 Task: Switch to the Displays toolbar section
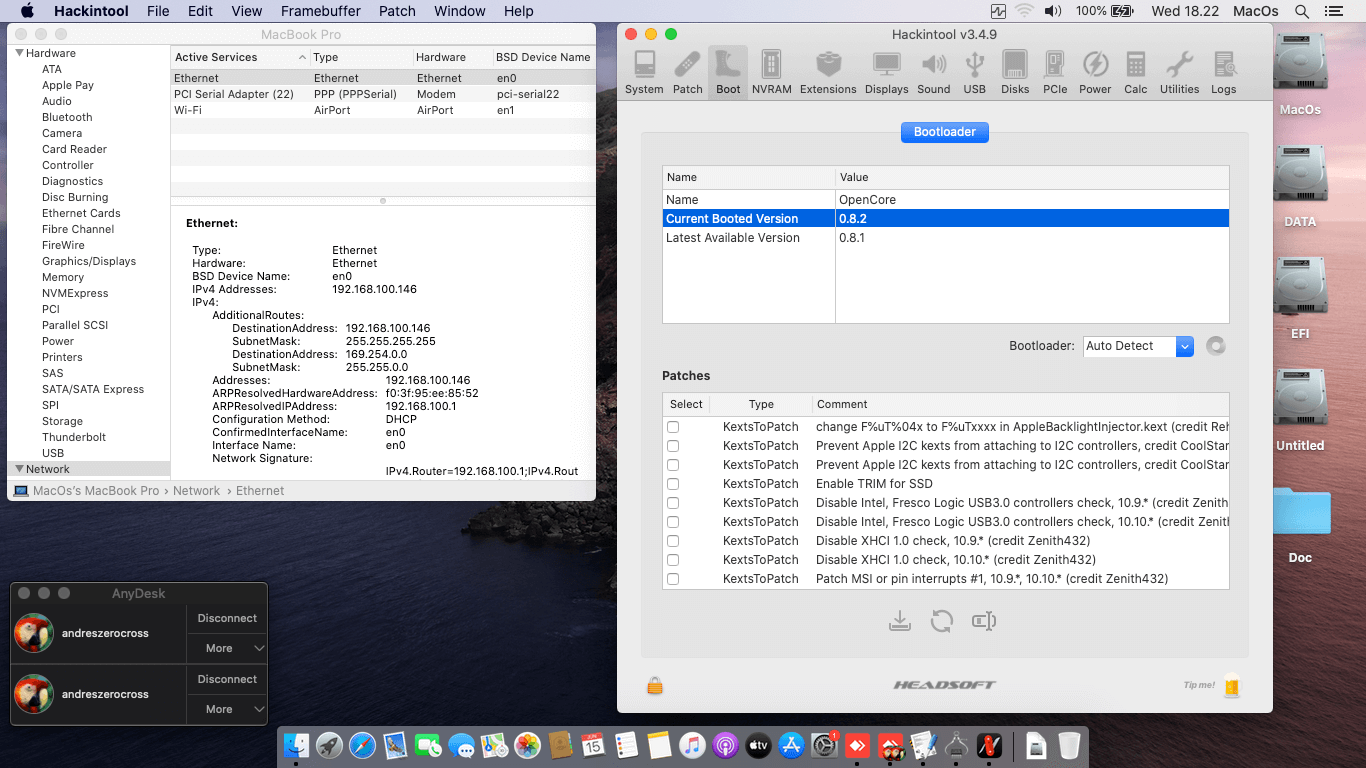click(x=886, y=72)
